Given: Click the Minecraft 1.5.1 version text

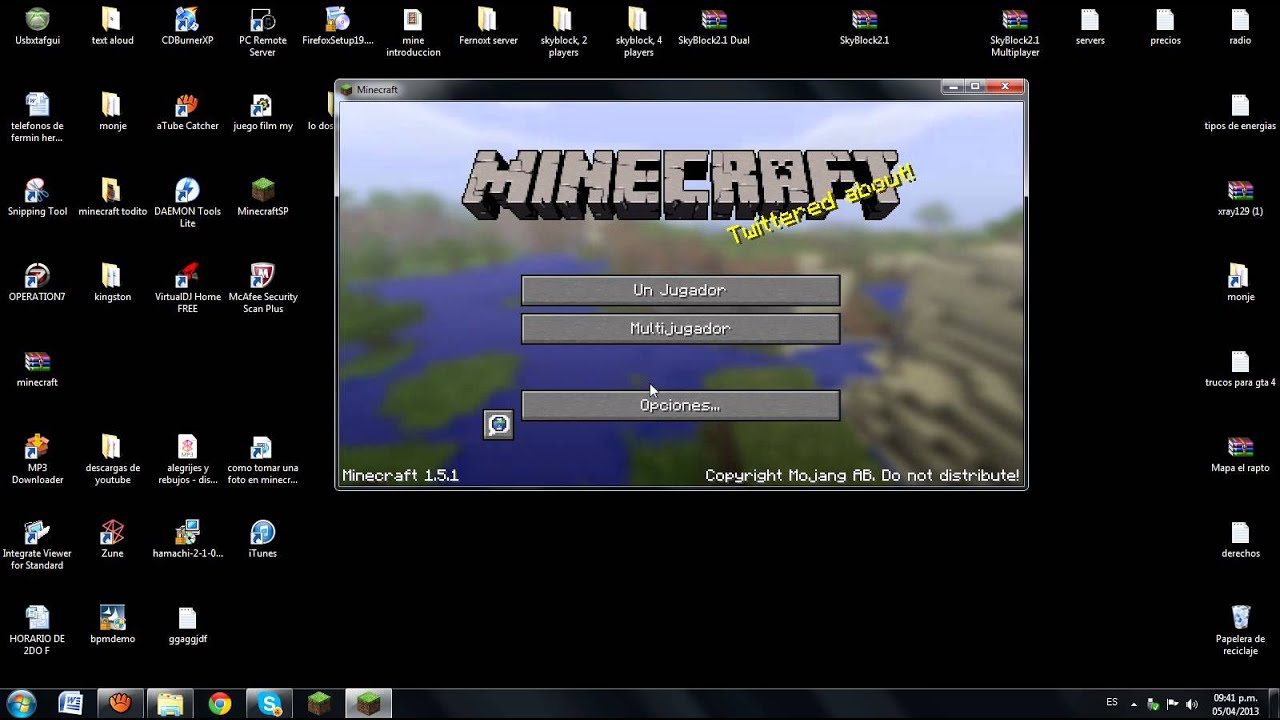Looking at the screenshot, I should click(400, 475).
